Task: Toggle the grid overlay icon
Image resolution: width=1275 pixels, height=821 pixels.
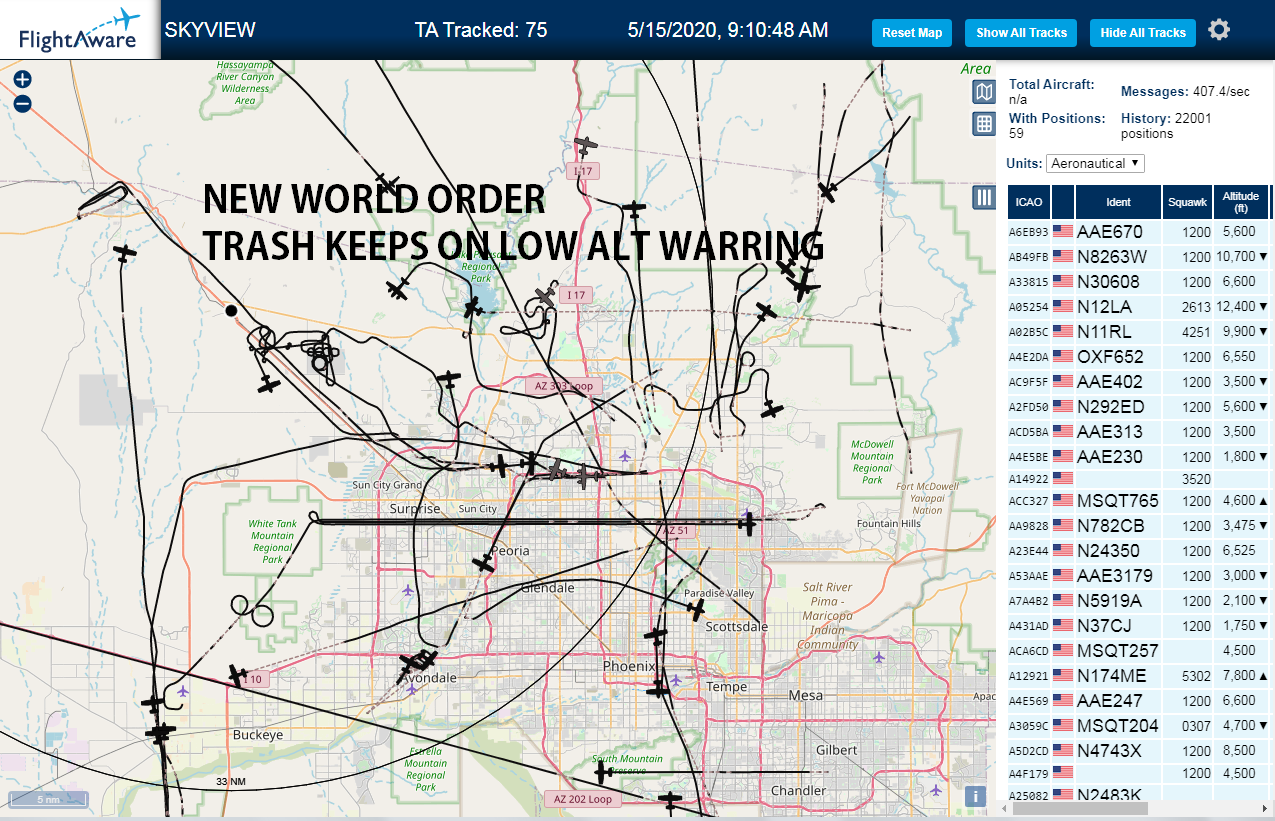Action: (x=984, y=123)
